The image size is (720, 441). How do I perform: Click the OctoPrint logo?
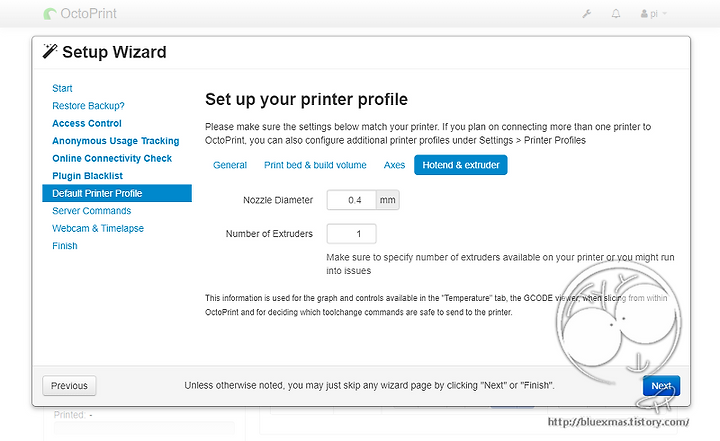coord(80,14)
